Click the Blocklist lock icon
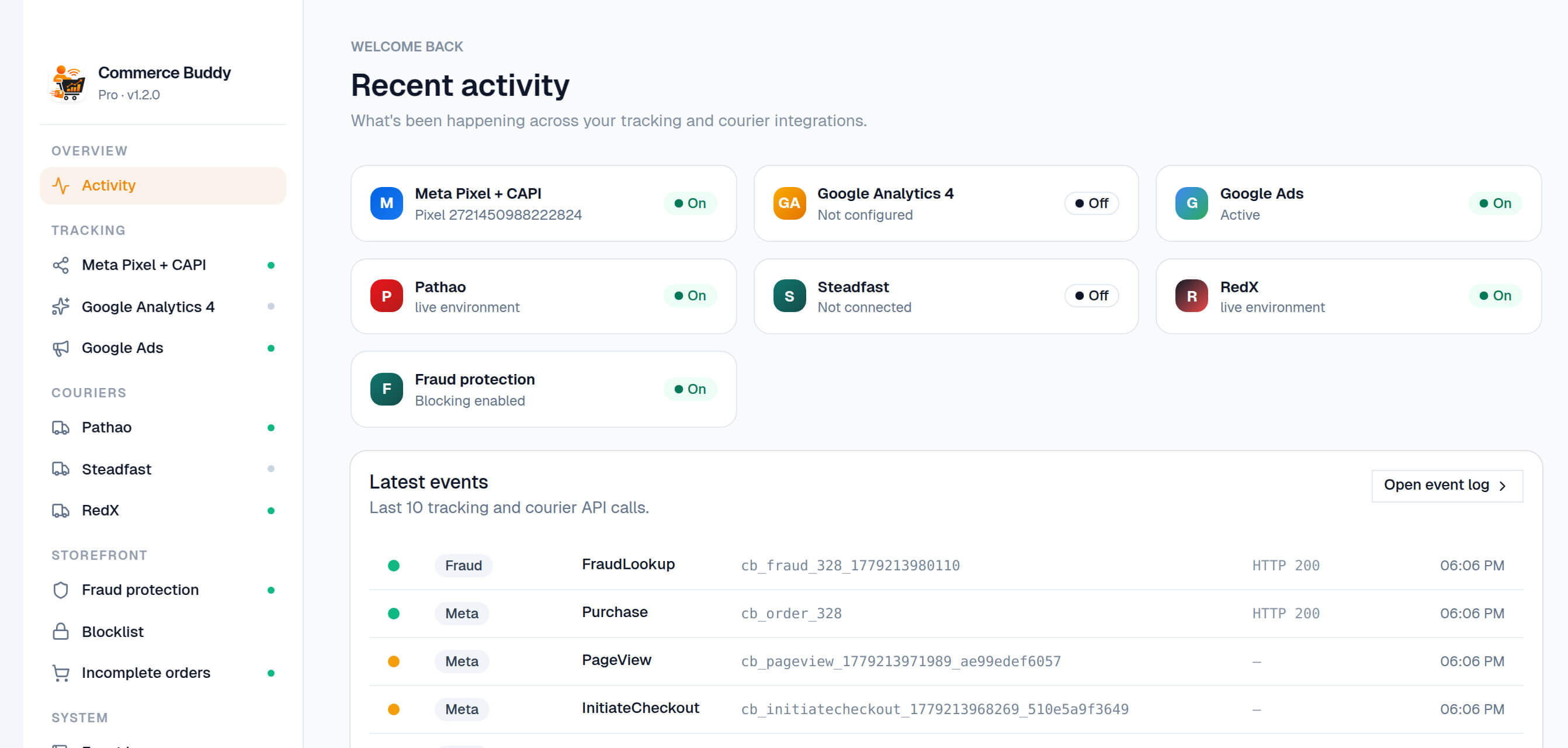This screenshot has height=748, width=1568. 61,631
